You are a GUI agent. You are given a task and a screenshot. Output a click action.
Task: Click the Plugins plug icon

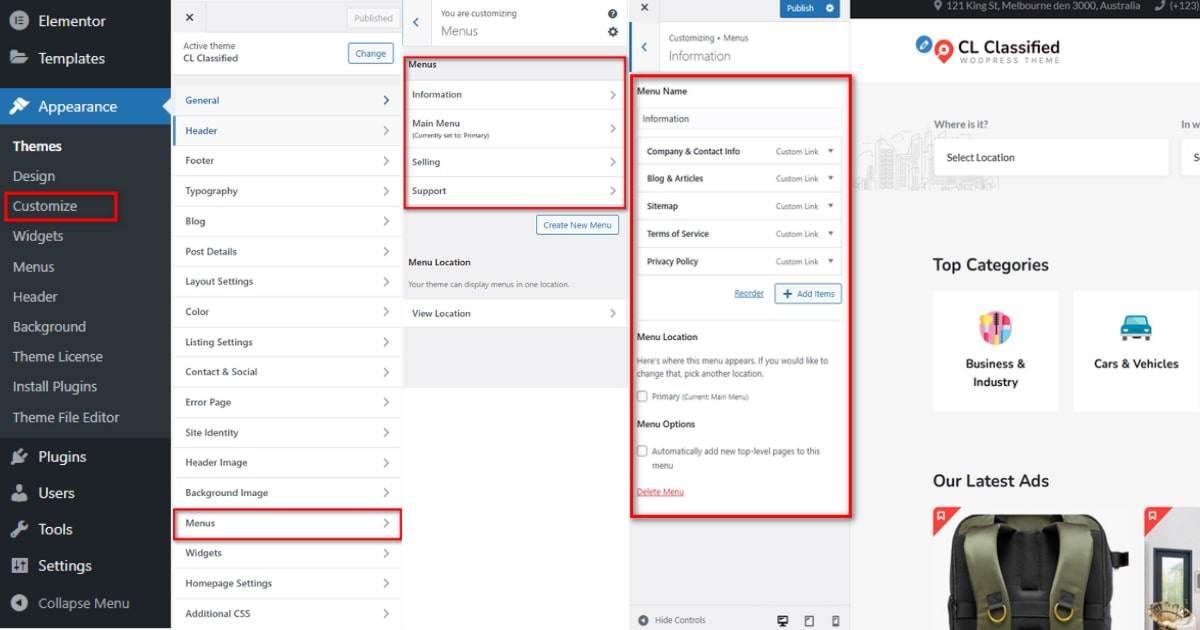[19, 457]
